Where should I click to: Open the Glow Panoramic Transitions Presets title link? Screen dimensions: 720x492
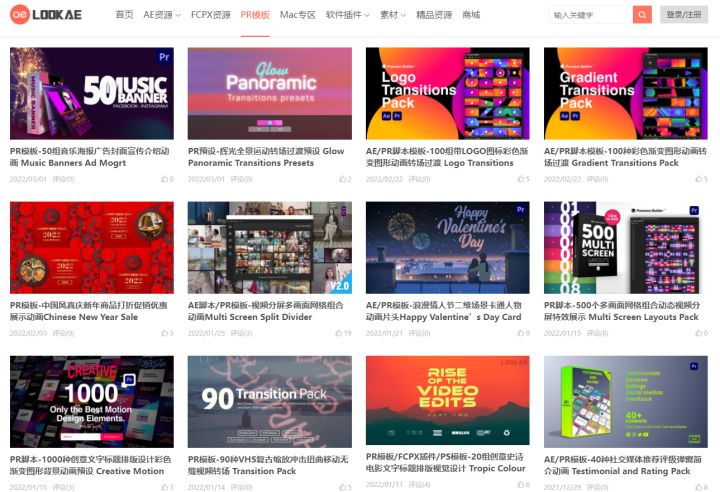[266, 157]
